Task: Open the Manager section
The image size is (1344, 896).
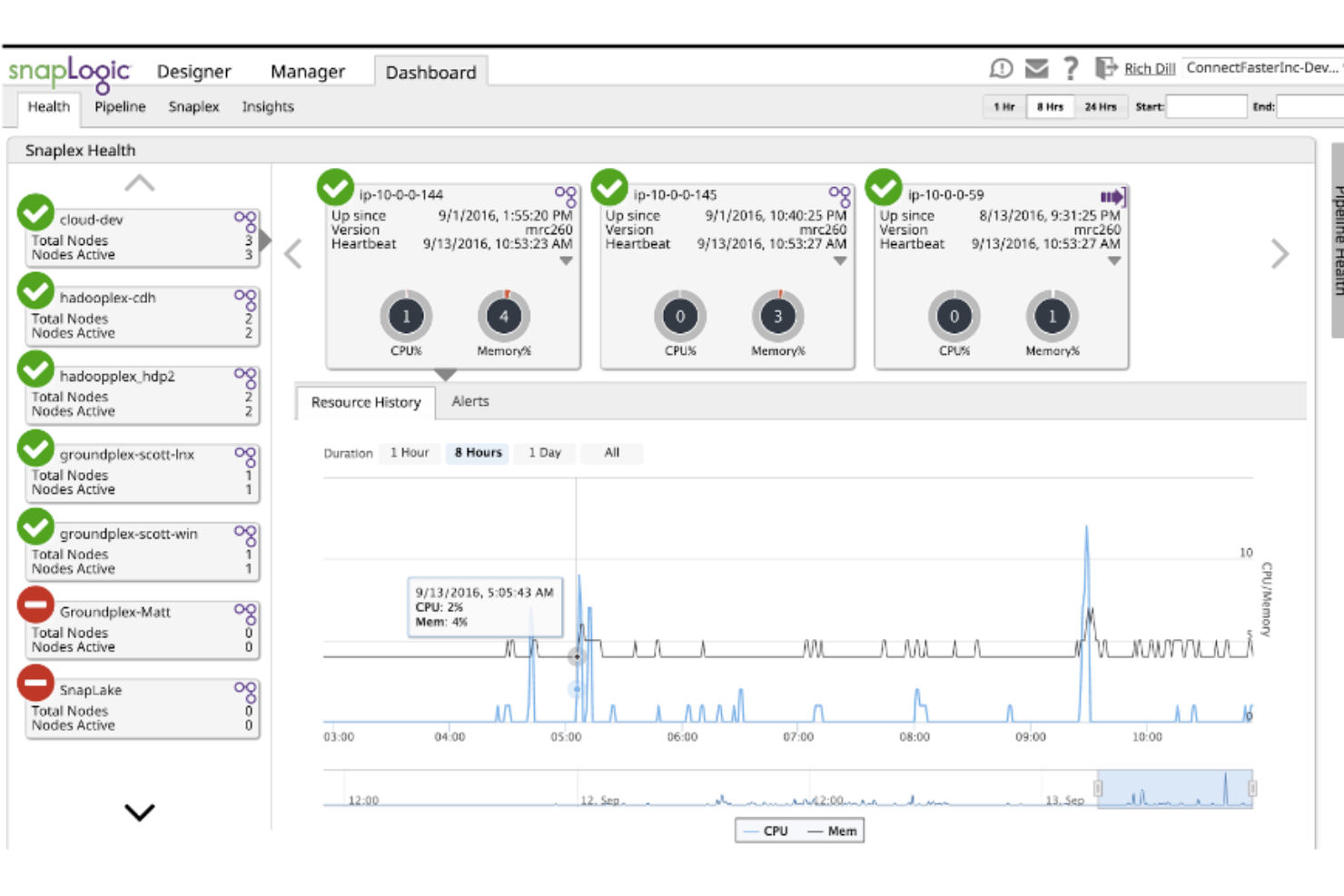Action: click(x=307, y=71)
